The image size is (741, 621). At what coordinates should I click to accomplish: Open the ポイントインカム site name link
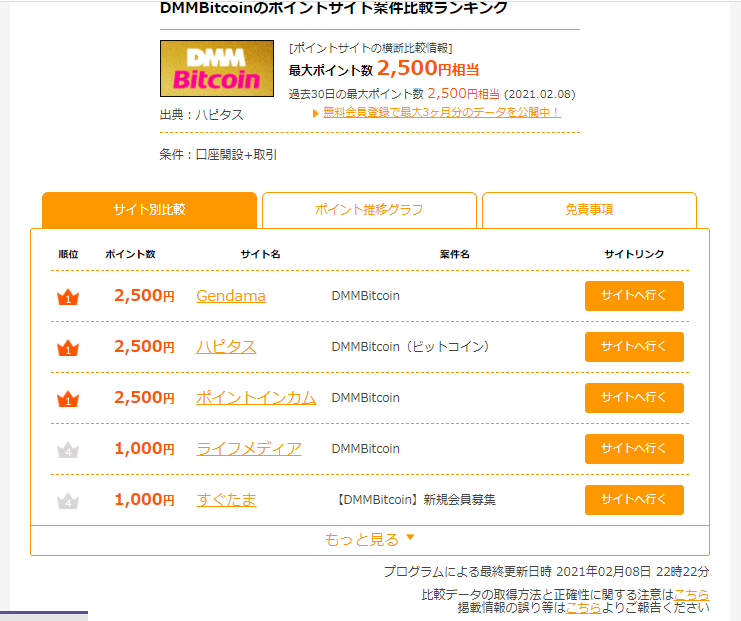pyautogui.click(x=256, y=398)
